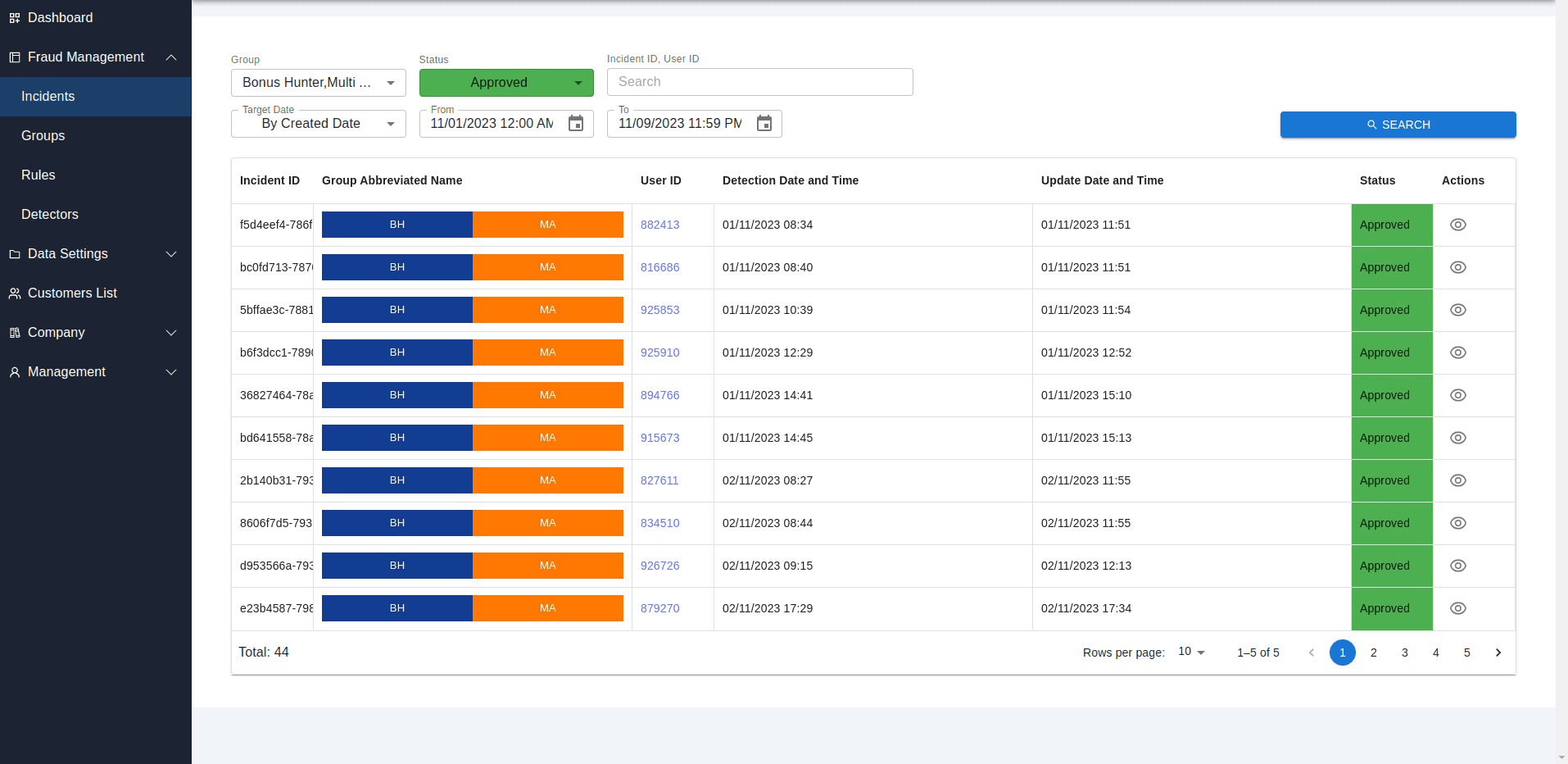This screenshot has height=764, width=1568.
Task: Open Rules in the sidebar
Action: coord(96,175)
